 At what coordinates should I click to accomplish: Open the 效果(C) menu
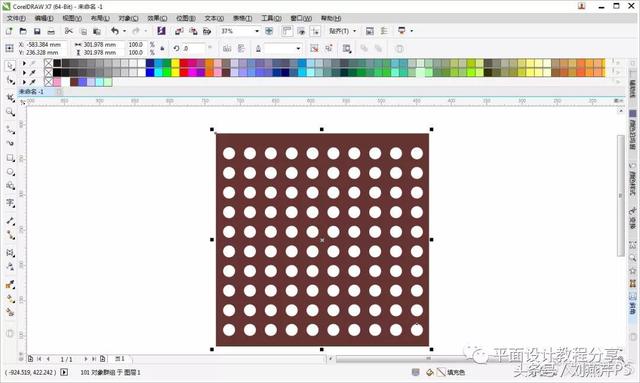pyautogui.click(x=157, y=18)
